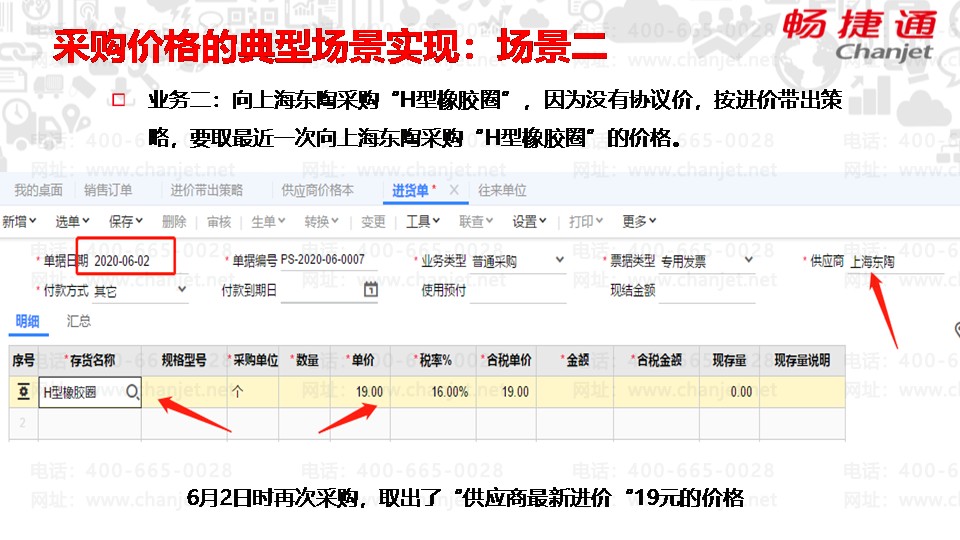The height and width of the screenshot is (540, 960).
Task: Click the 现结金额 input field
Action: (707, 291)
